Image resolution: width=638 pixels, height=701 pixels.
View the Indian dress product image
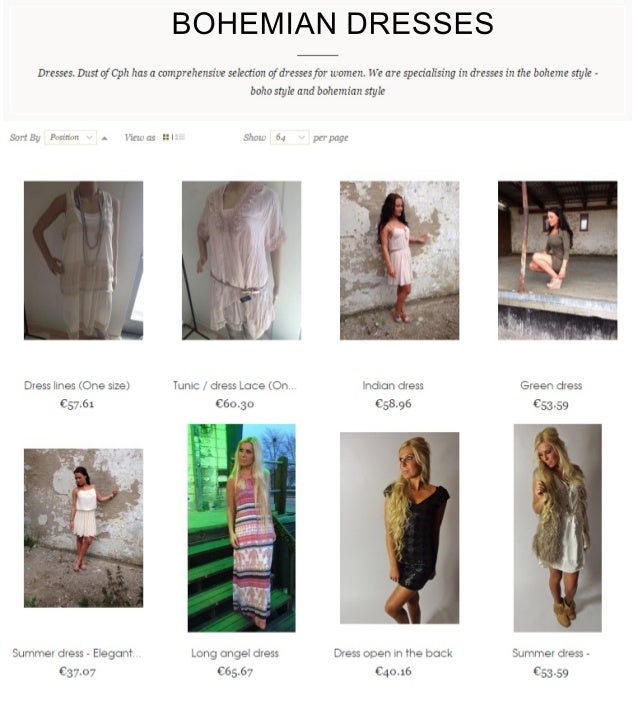399,260
